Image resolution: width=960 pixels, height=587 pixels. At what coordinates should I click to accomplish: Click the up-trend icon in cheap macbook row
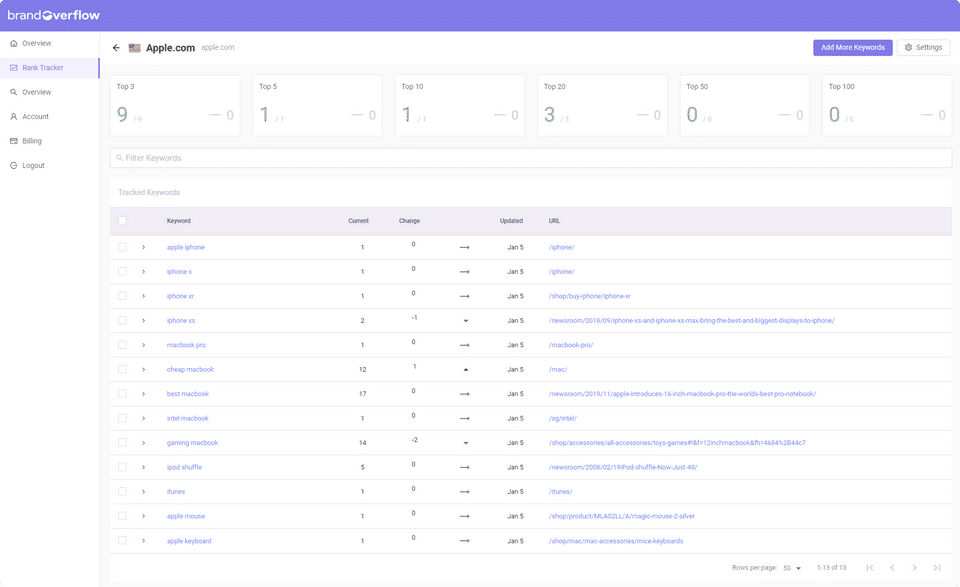tap(465, 370)
